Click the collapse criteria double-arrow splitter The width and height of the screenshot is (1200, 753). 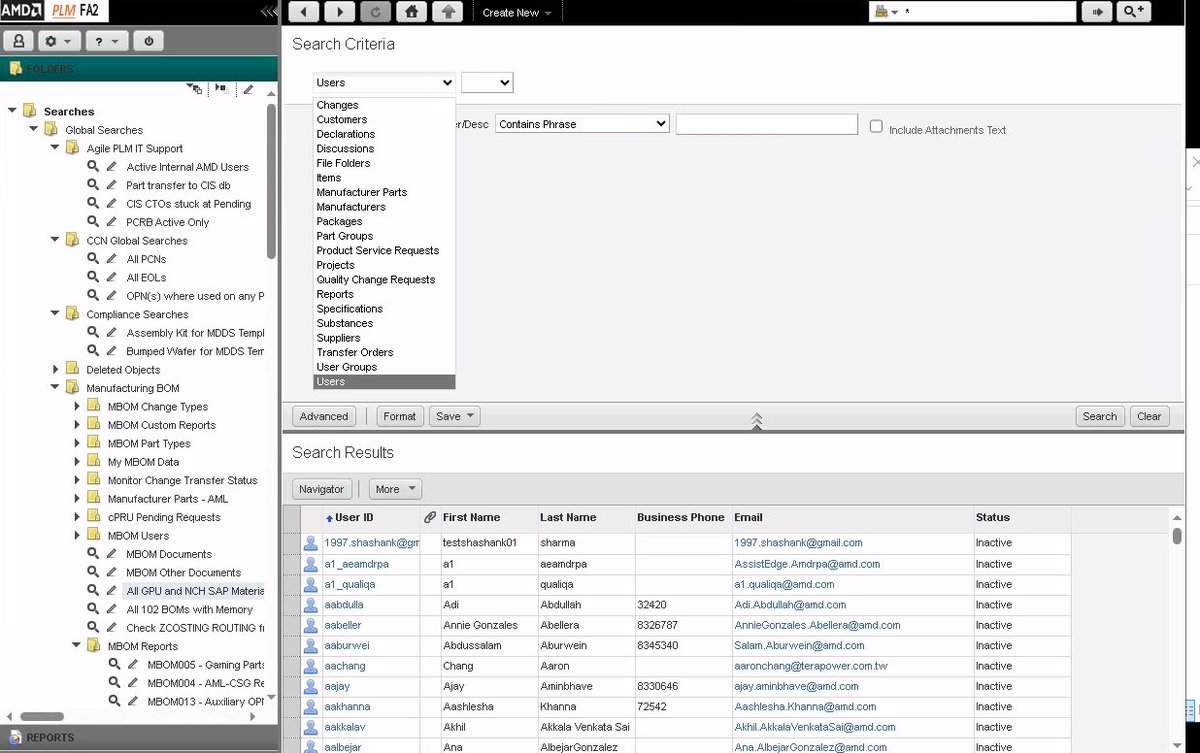click(x=757, y=420)
